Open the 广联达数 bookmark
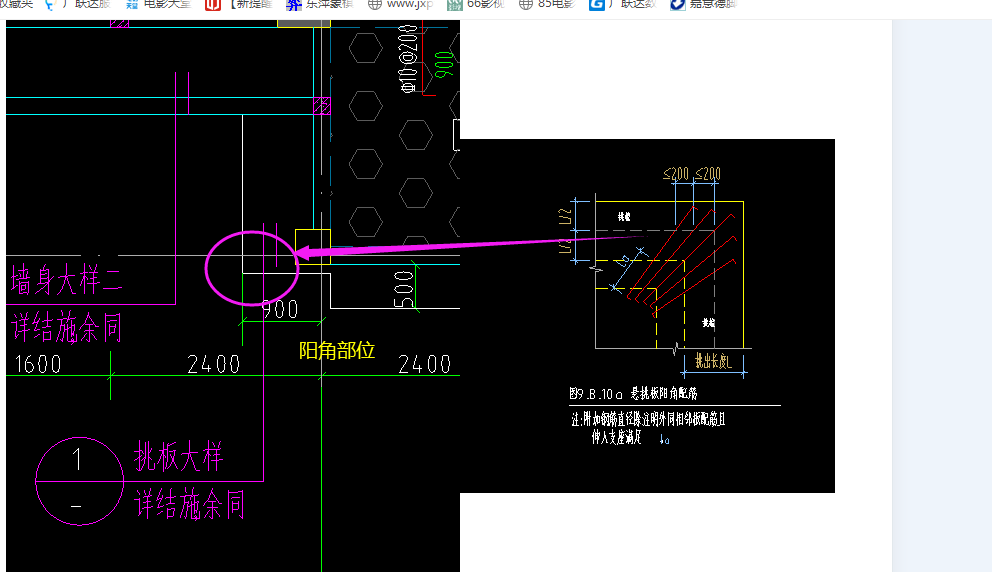This screenshot has width=992, height=572. coord(623,4)
